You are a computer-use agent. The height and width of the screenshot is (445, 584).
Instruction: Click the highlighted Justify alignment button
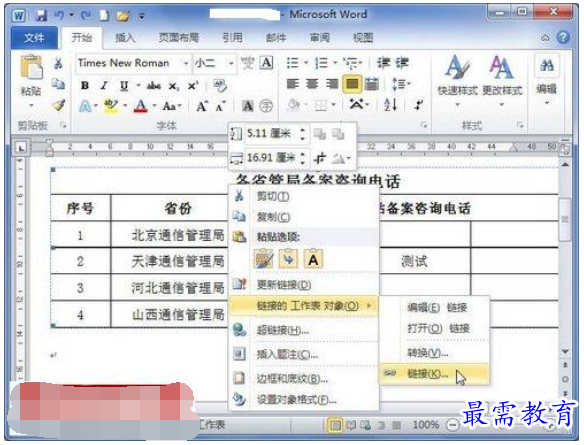coord(352,84)
